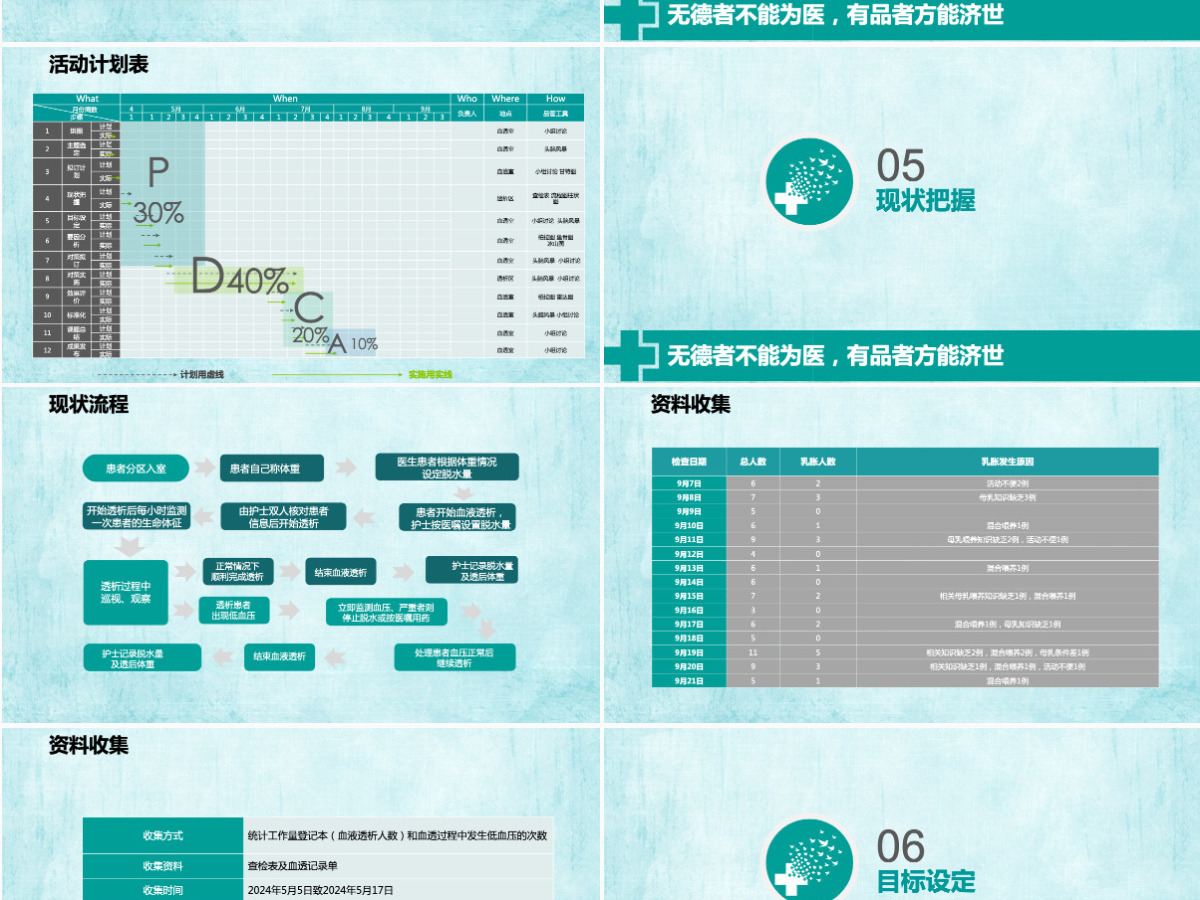This screenshot has height=900, width=1200.
Task: Click the 查检表及血透记录单 cell
Action: click(397, 866)
